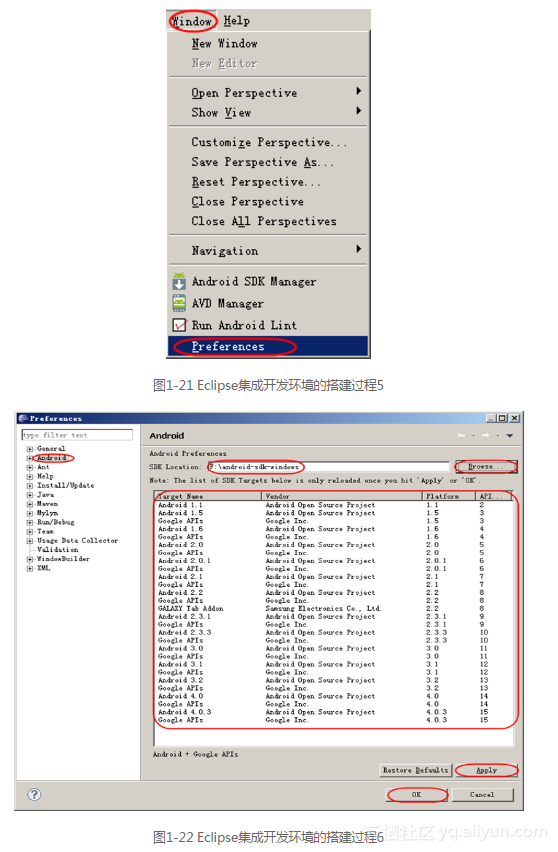Expand the Install/Update tree node
This screenshot has height=852, width=558.
[x=30, y=486]
